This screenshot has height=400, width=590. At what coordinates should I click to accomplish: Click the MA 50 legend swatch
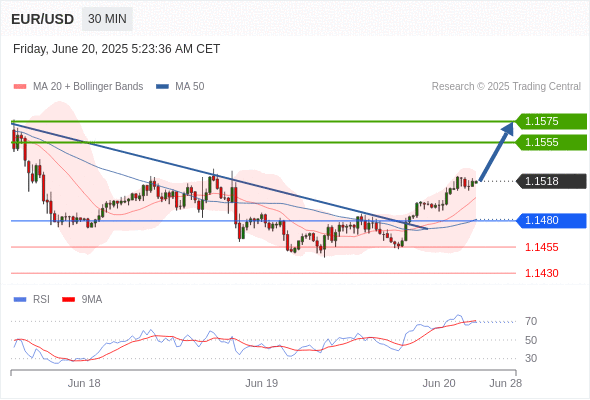pos(162,87)
